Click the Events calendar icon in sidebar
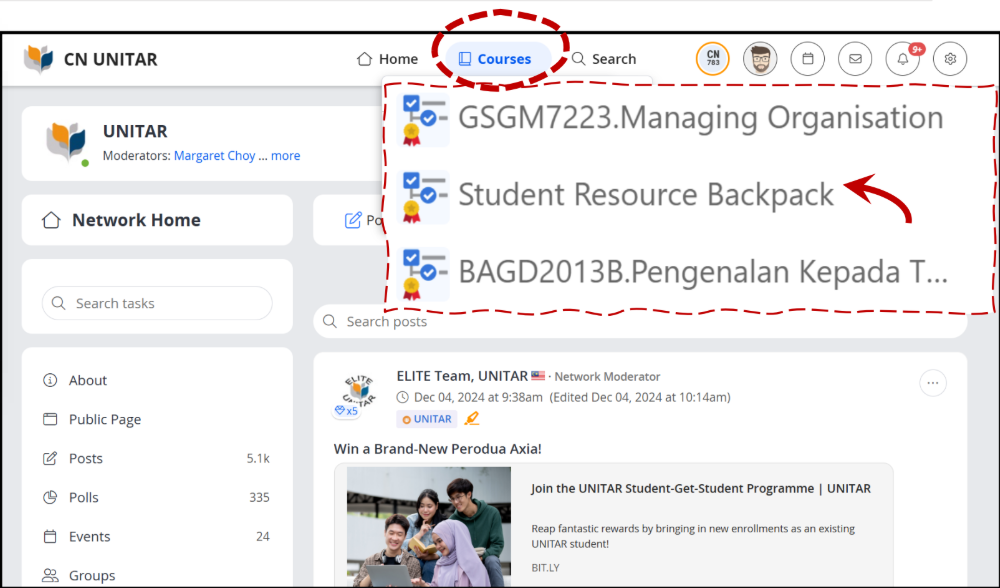The width and height of the screenshot is (1000, 588). coord(50,536)
